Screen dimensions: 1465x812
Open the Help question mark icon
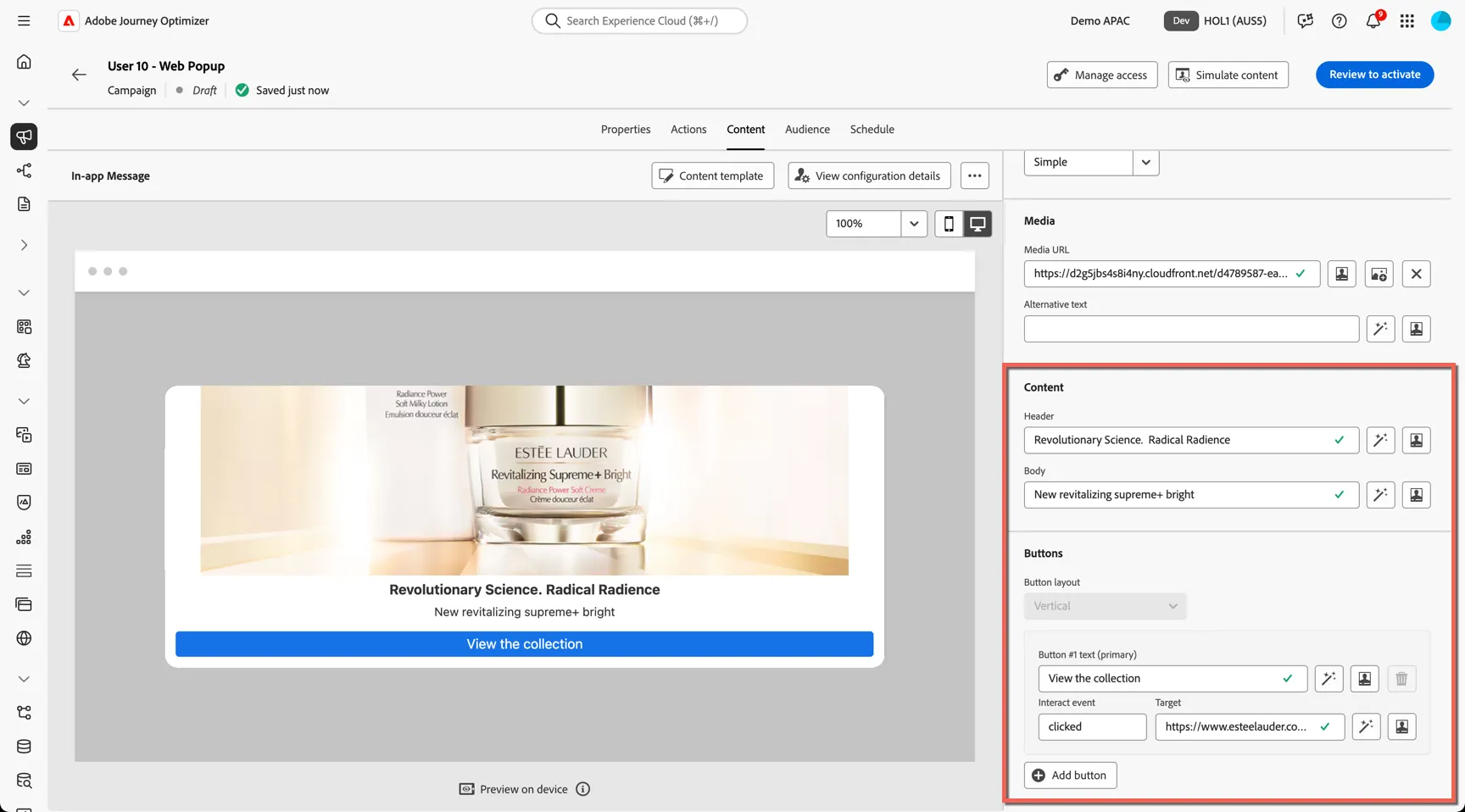pyautogui.click(x=1339, y=21)
